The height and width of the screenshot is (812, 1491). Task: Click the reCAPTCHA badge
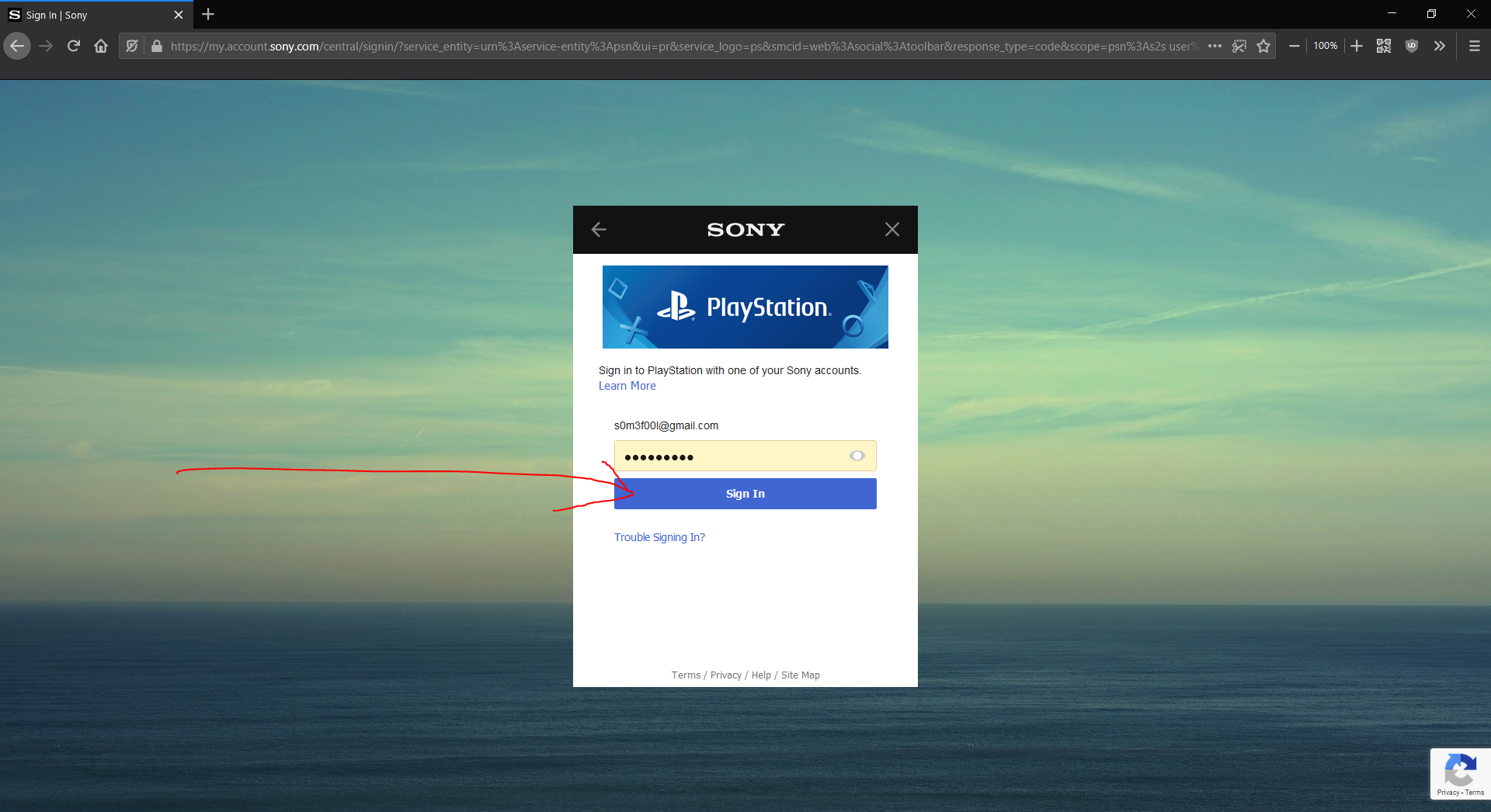pos(1461,774)
